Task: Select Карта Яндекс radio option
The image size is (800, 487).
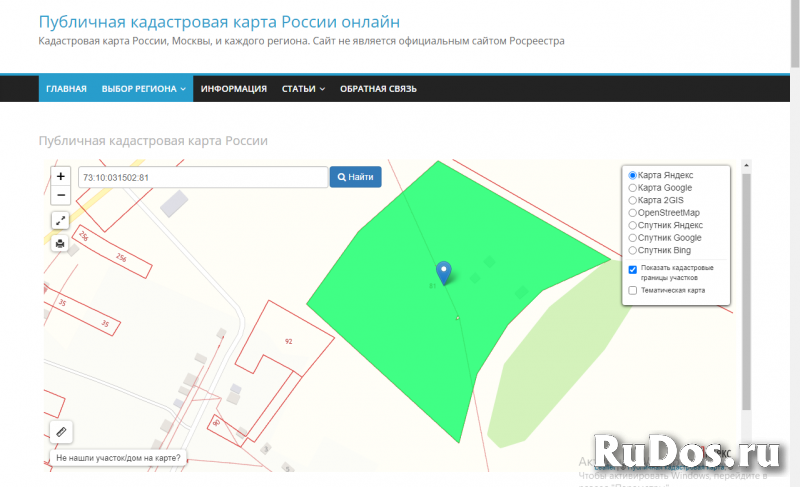Action: point(632,175)
